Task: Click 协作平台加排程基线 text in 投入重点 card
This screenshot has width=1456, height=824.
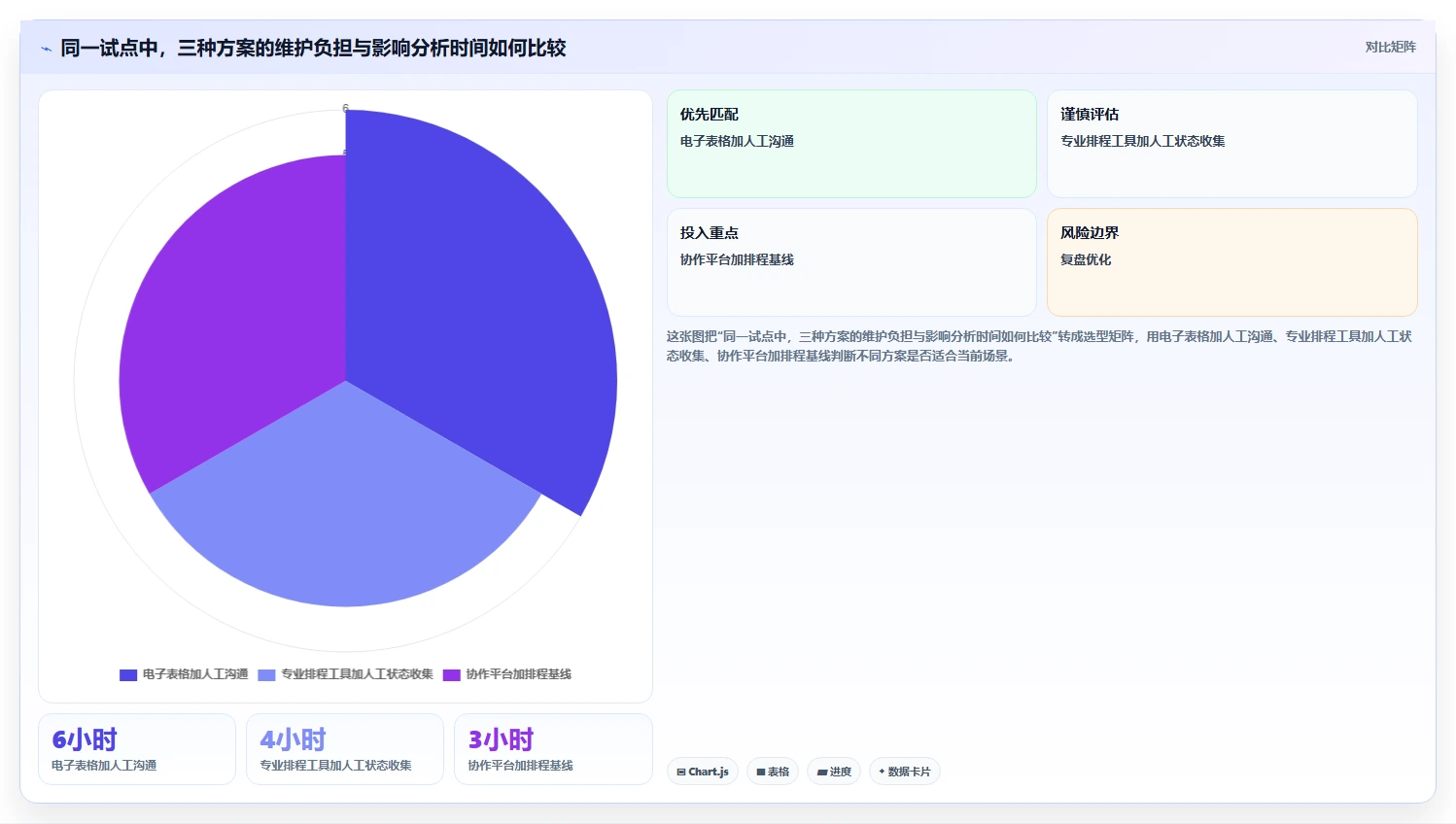Action: (x=737, y=259)
